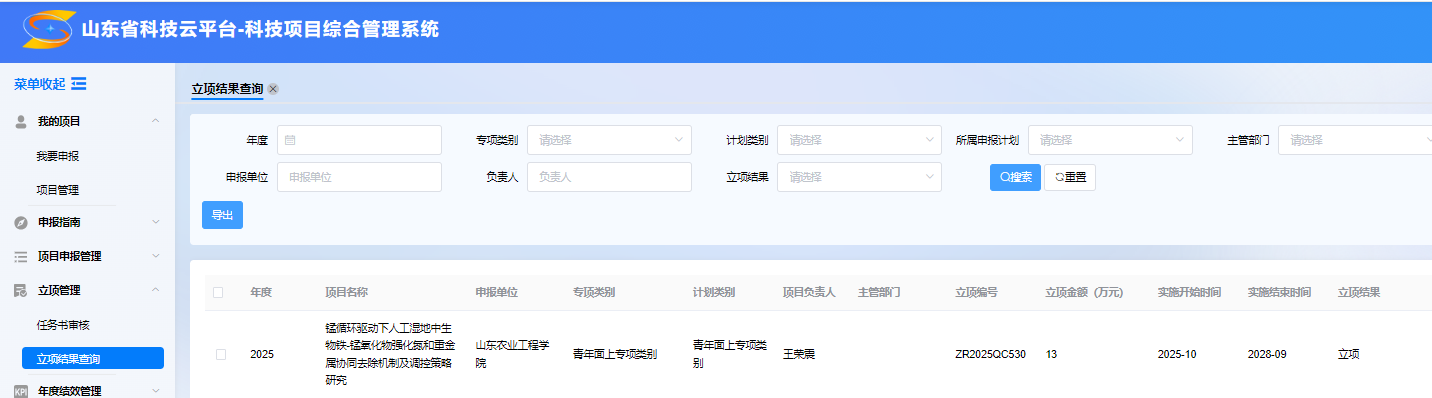
Task: Select all rows with header checkbox
Action: pyautogui.click(x=218, y=293)
